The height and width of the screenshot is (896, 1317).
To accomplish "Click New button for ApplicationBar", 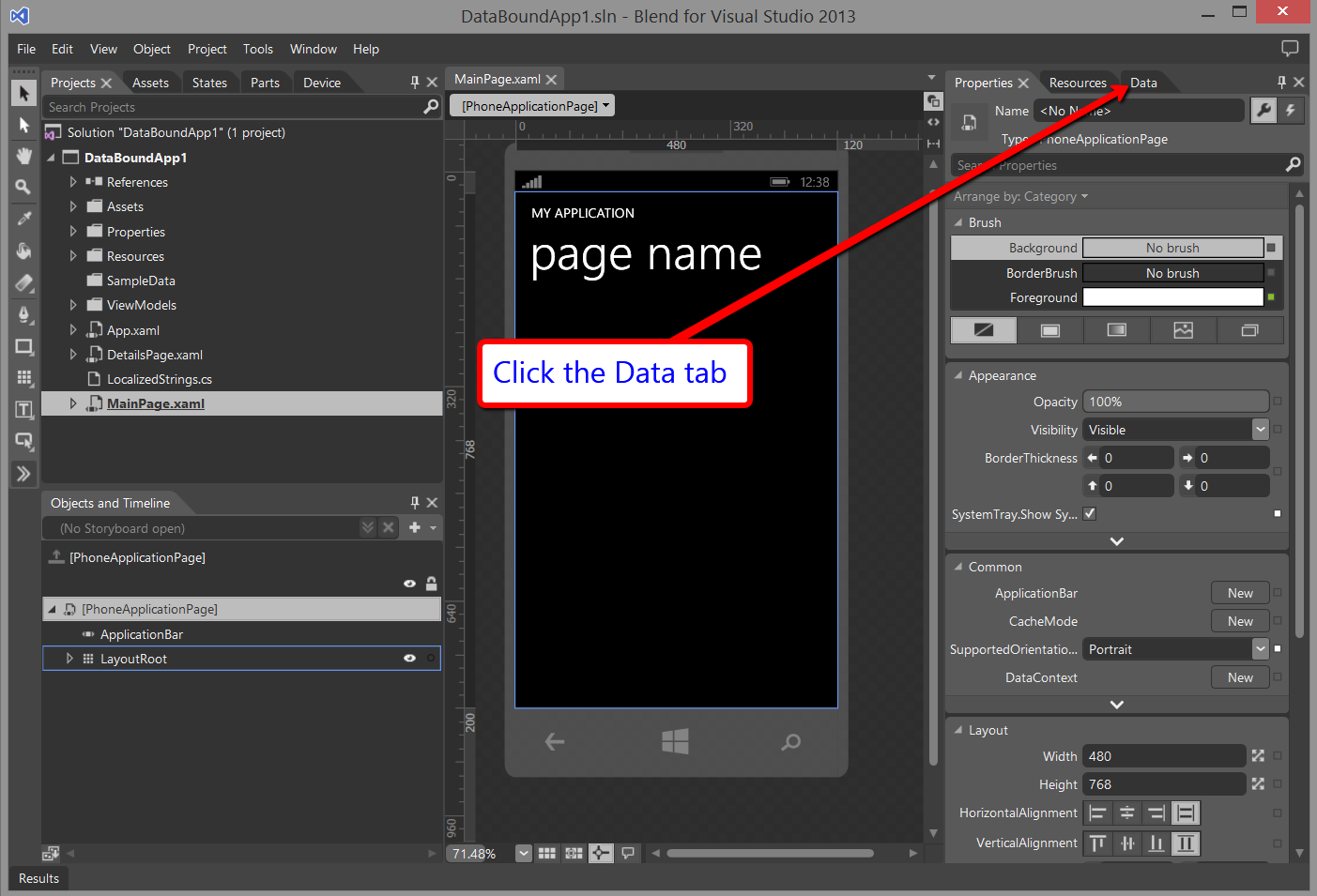I will [1239, 593].
